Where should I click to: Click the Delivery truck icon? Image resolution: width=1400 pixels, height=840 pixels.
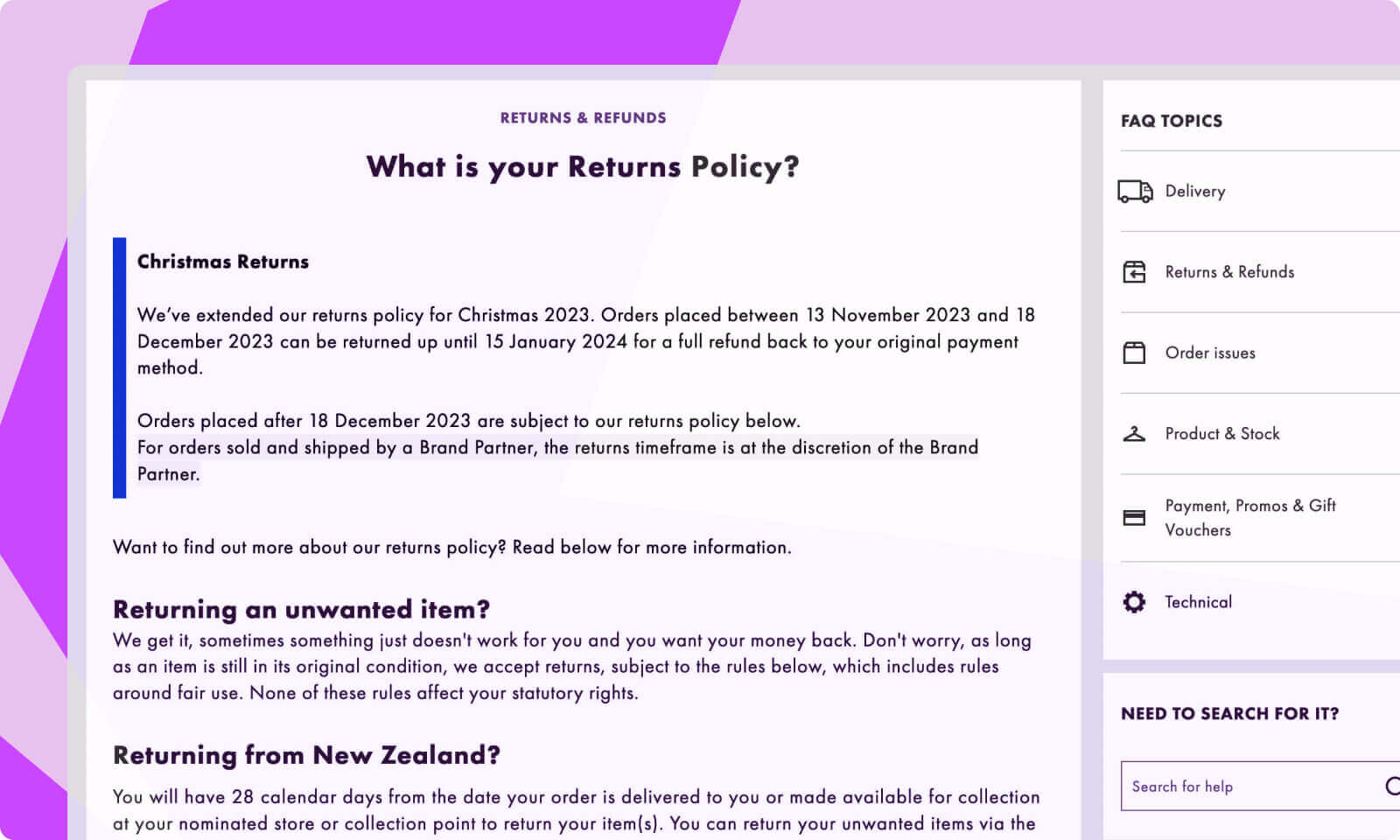(1134, 191)
